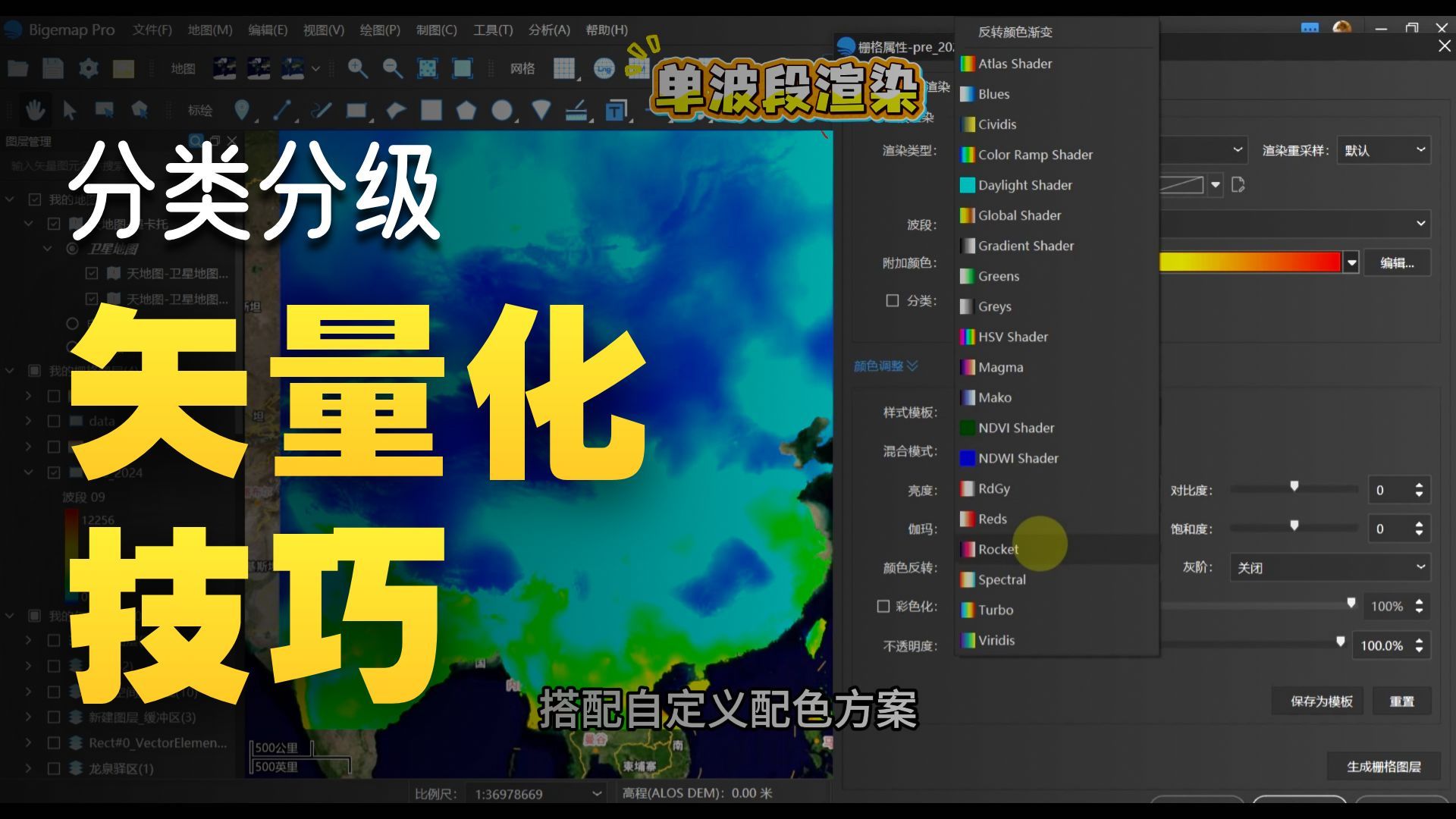The height and width of the screenshot is (819, 1456).
Task: Toggle the data layer checkbox
Action: pos(54,421)
